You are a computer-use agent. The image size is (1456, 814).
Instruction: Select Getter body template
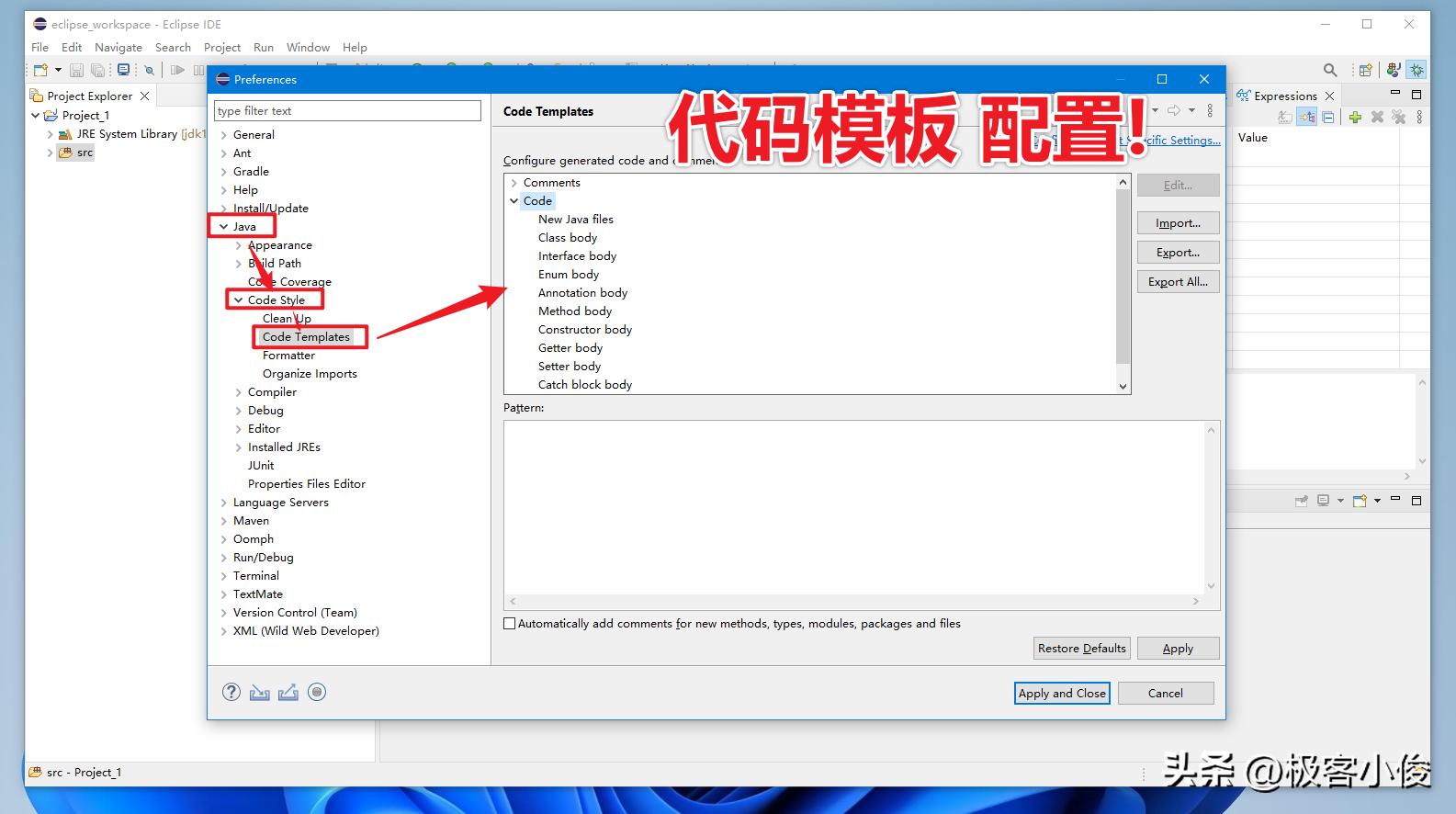point(570,347)
